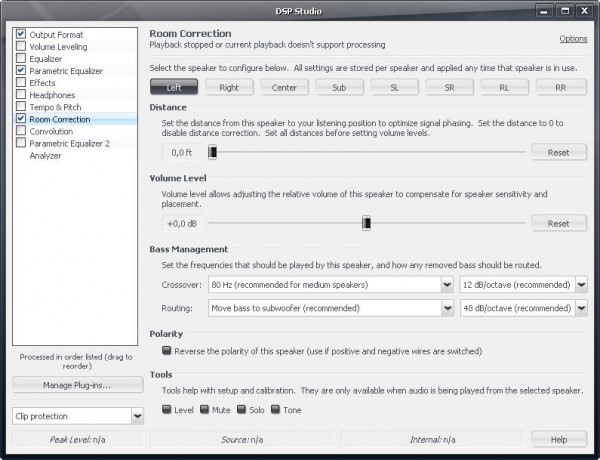This screenshot has width=600, height=460.
Task: Click the Help button
Action: (x=559, y=440)
